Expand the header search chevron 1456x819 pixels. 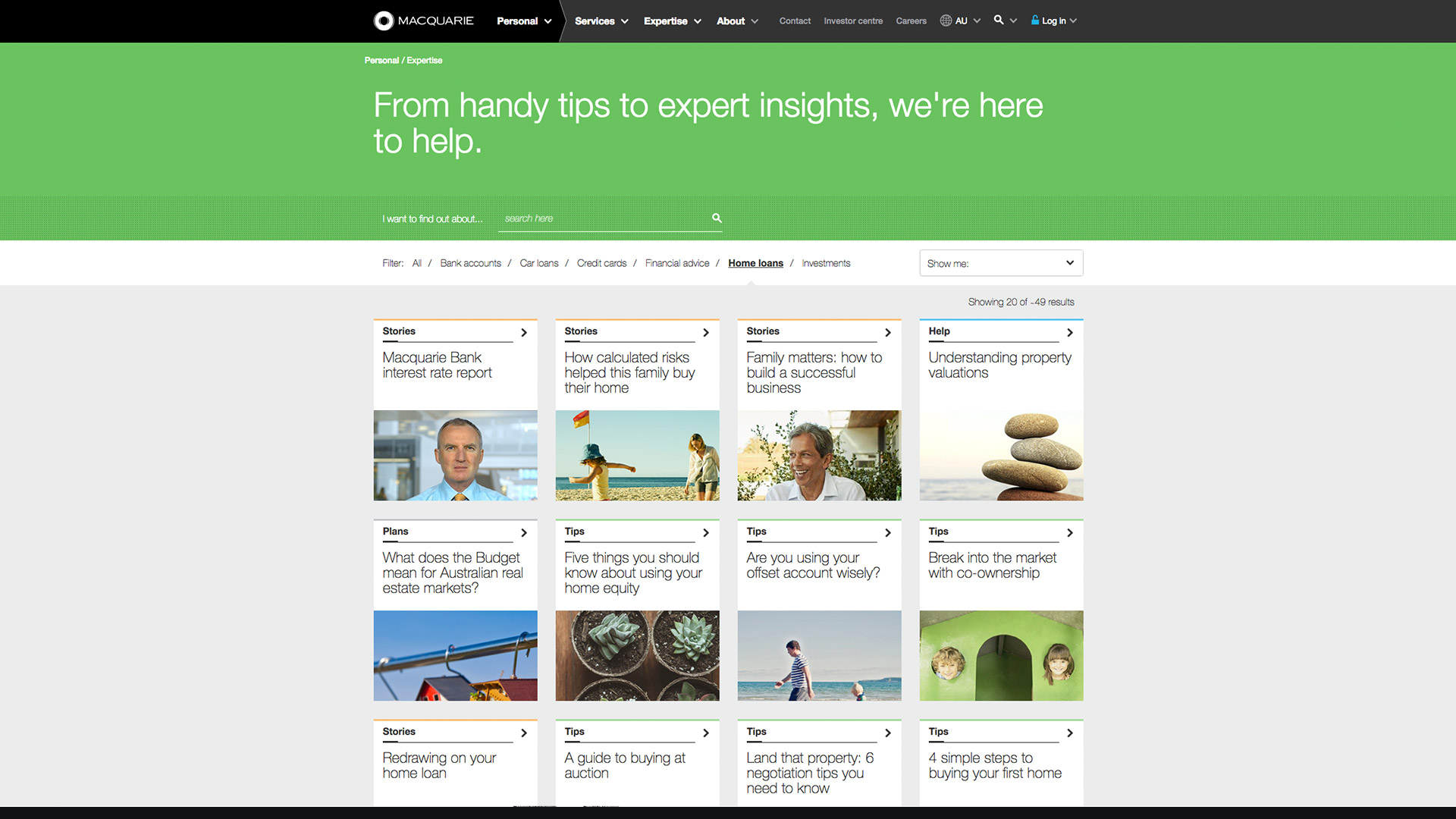coord(1013,20)
